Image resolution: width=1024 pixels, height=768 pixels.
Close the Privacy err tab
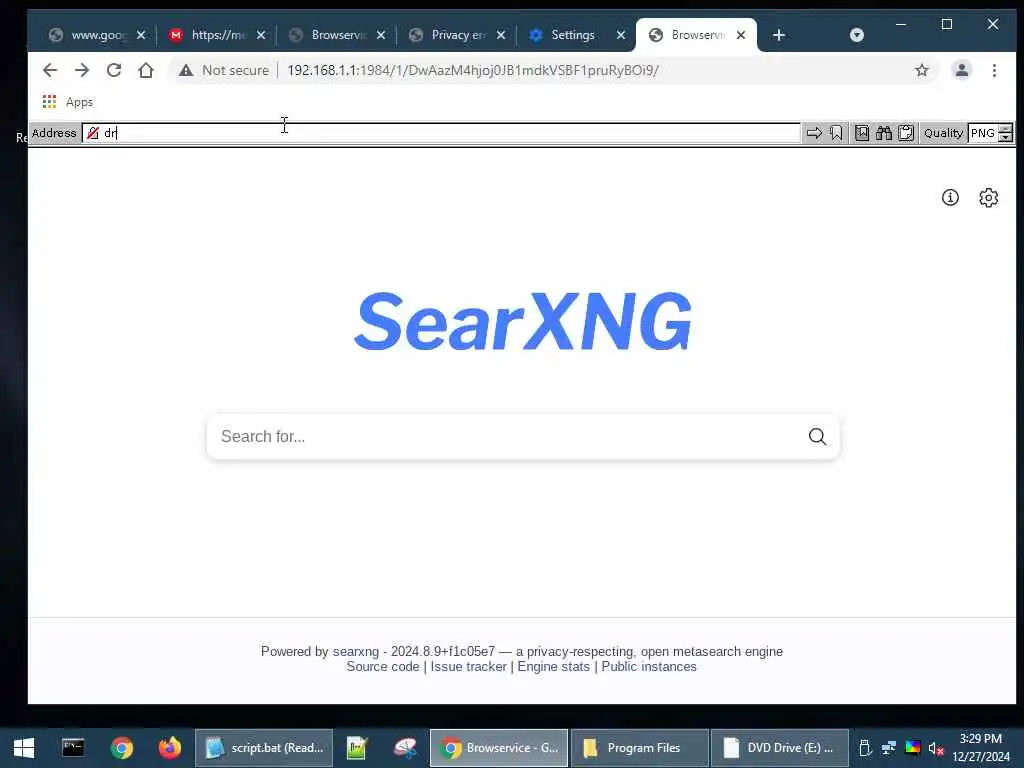click(501, 35)
